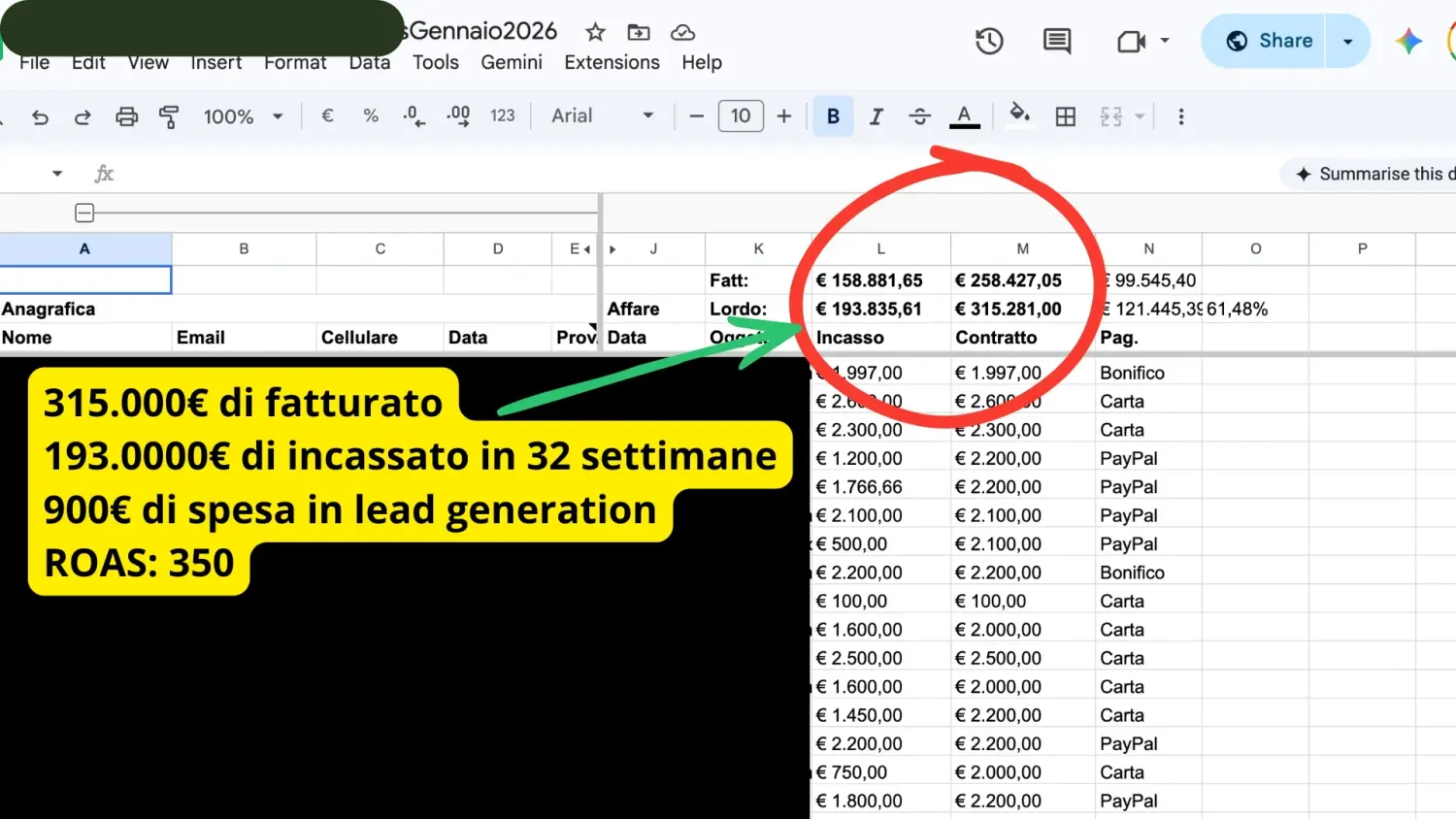Start a Meet call with camera icon

pos(1131,41)
